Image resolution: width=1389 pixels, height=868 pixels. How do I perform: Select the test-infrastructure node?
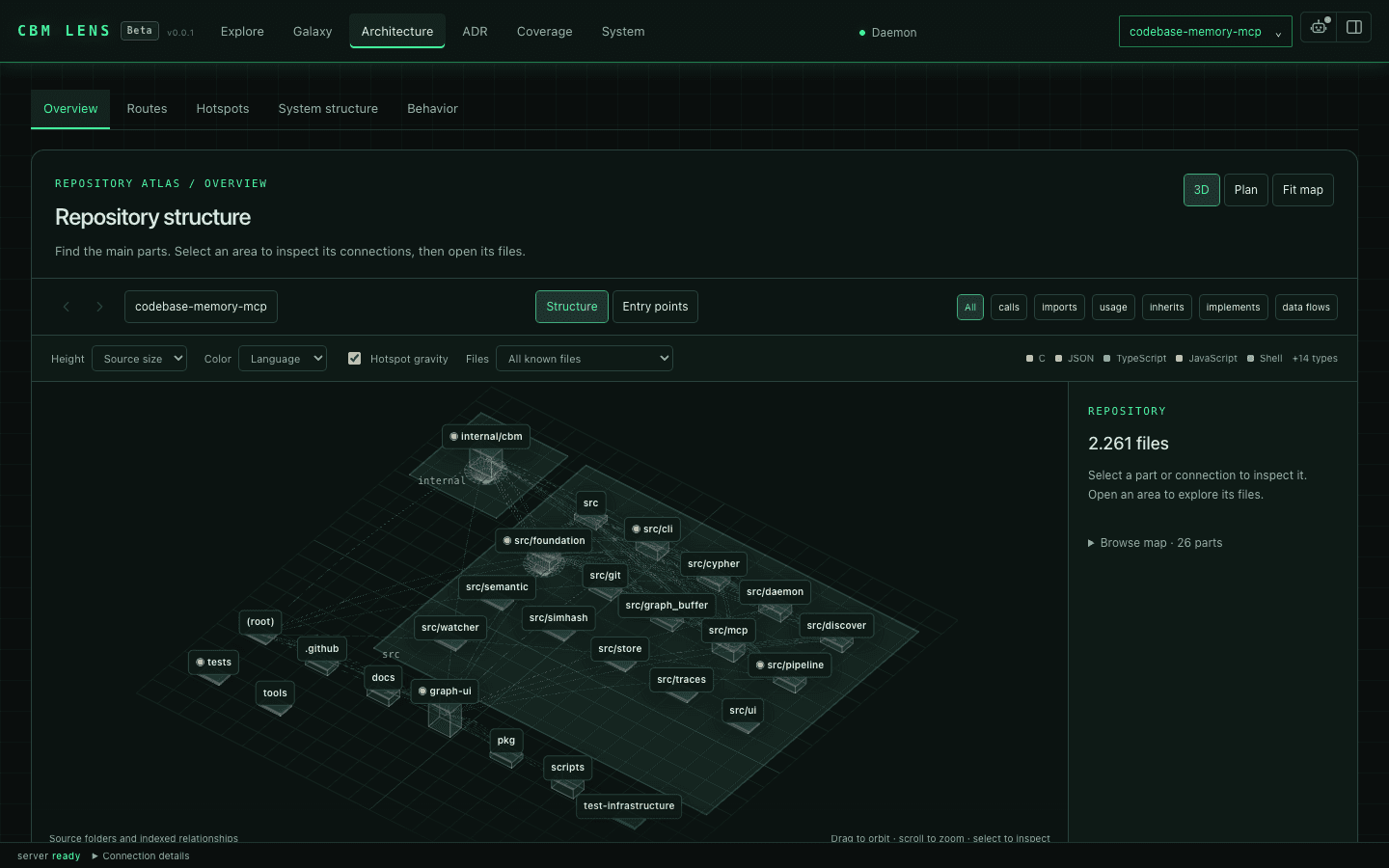tap(629, 806)
